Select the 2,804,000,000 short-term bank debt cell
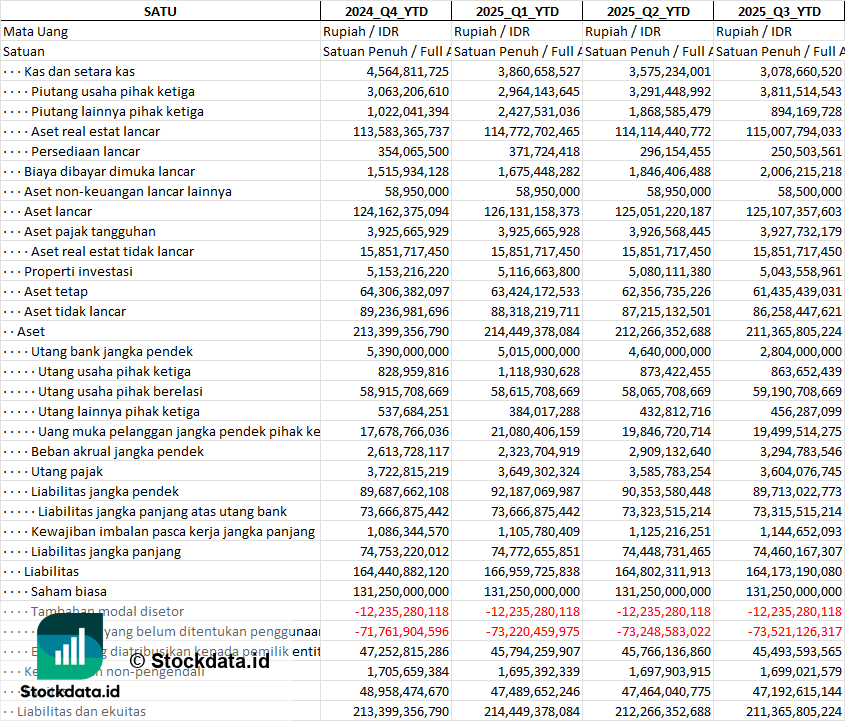The width and height of the screenshot is (845, 721). click(791, 352)
